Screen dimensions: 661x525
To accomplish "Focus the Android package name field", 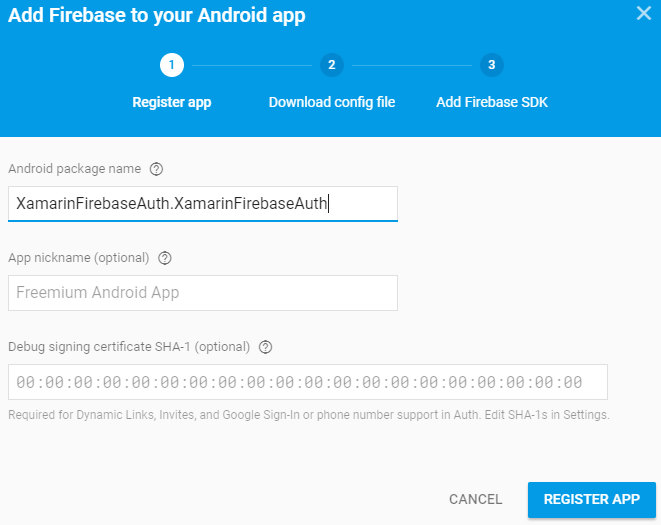I will 202,203.
